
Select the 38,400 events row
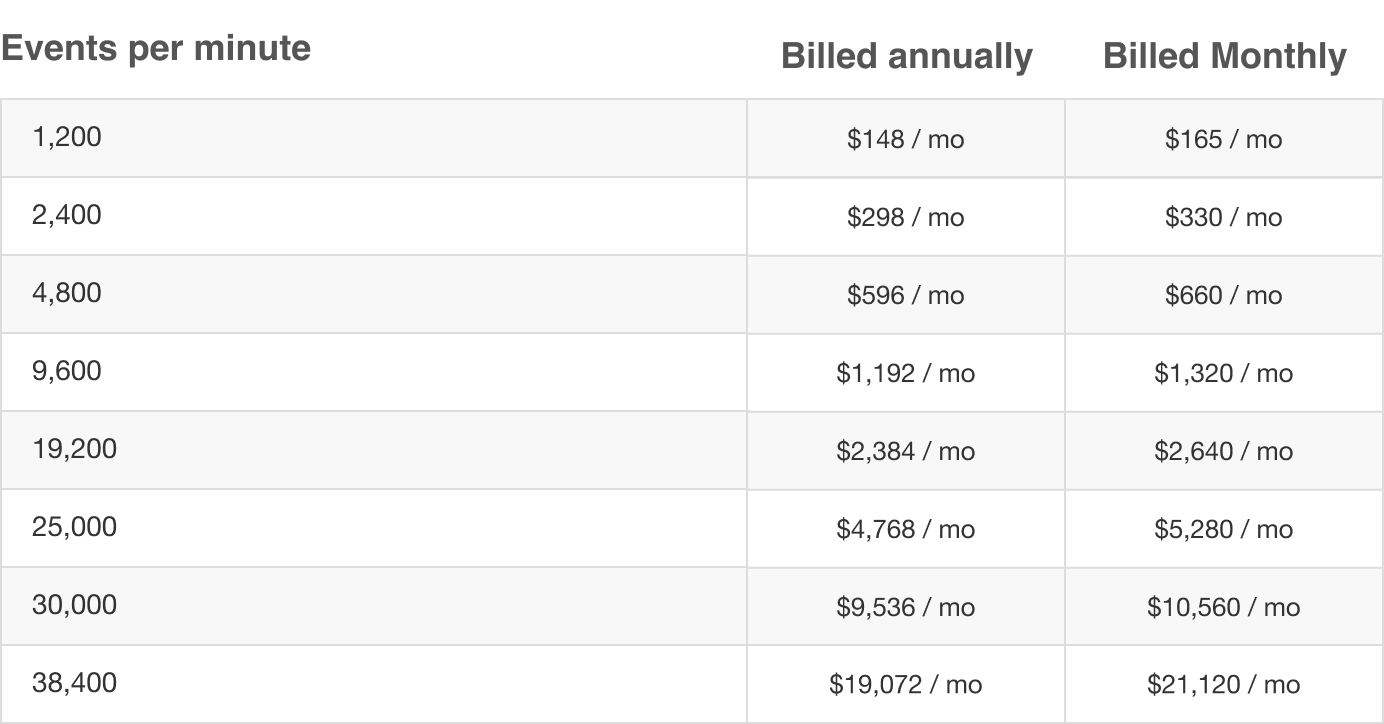coord(692,684)
